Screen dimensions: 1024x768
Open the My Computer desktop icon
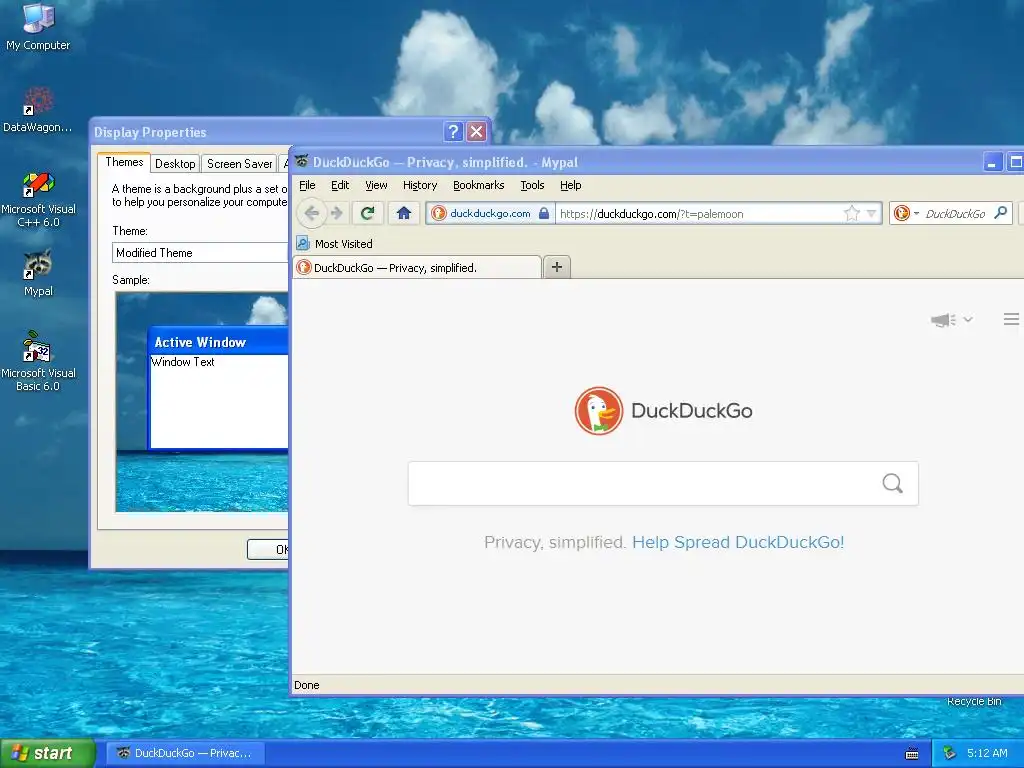tap(38, 26)
